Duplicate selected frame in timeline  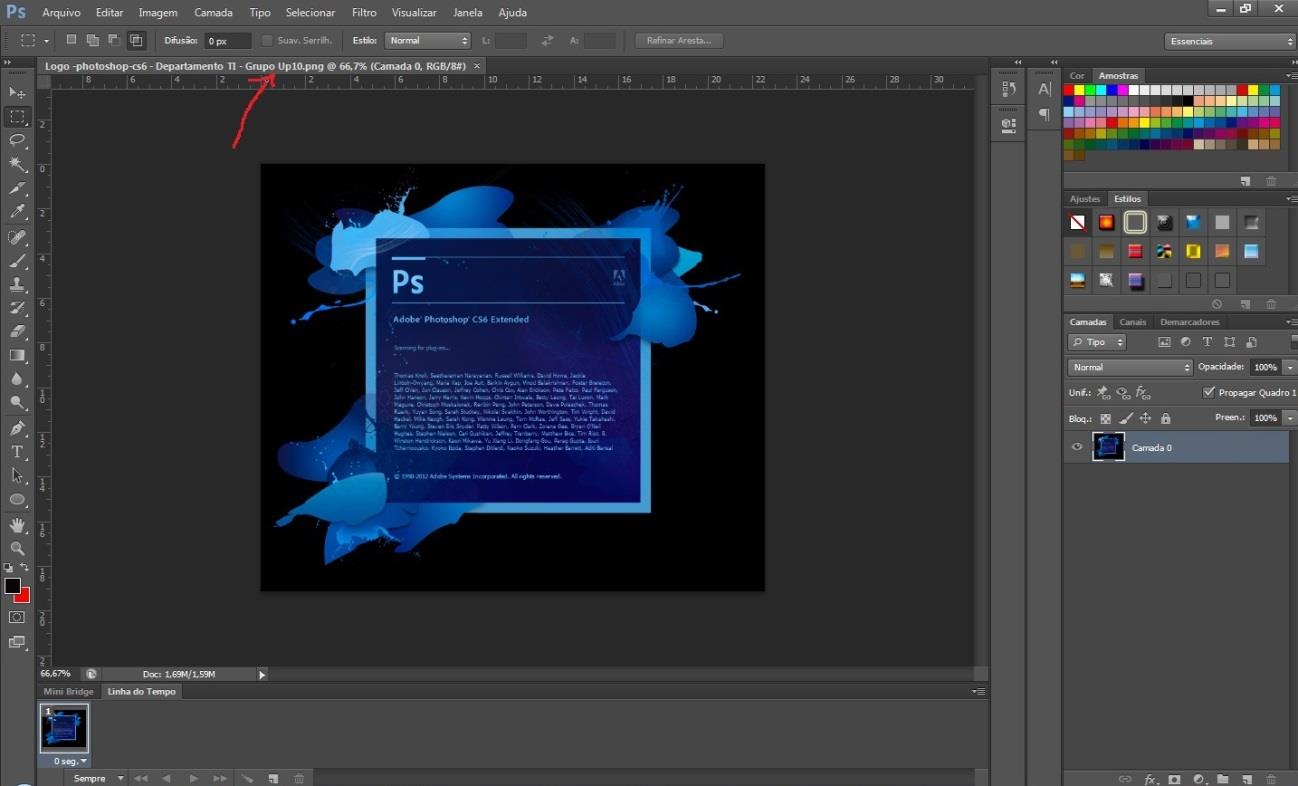click(x=273, y=778)
